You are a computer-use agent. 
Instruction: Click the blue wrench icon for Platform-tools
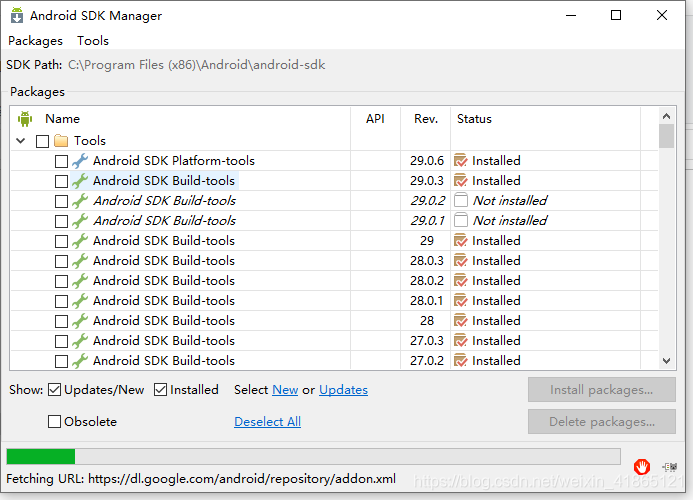[x=80, y=161]
